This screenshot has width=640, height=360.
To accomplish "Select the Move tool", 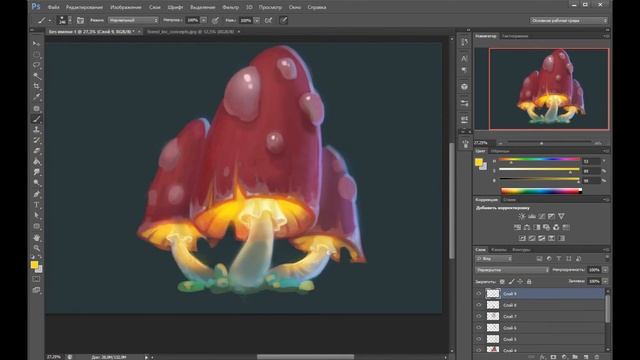I will (x=36, y=43).
